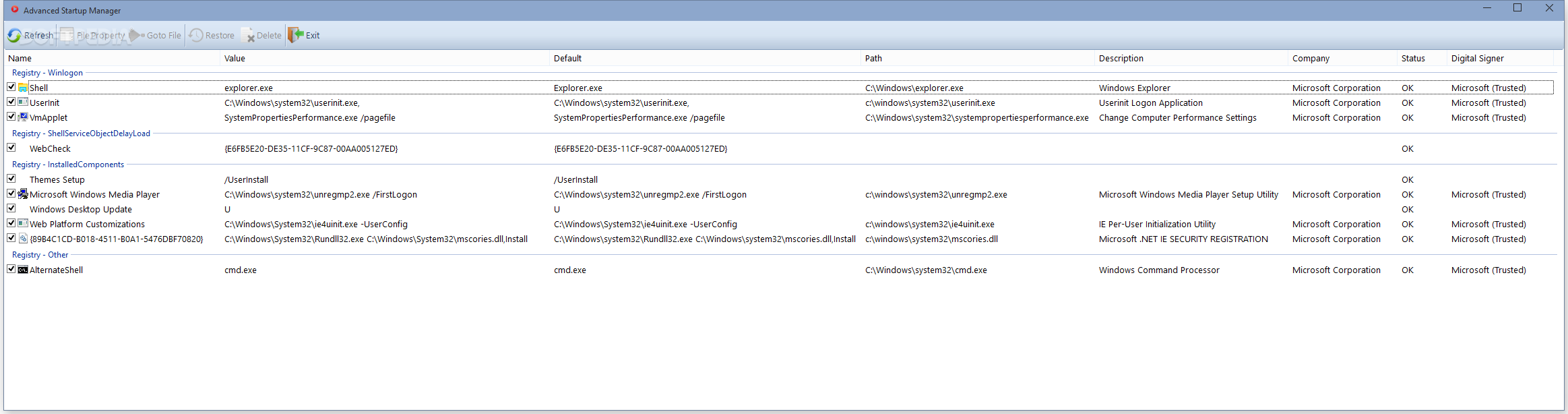Click the Web Platform Customizations entry icon
Viewport: 1568px width, 414px height.
(23, 223)
